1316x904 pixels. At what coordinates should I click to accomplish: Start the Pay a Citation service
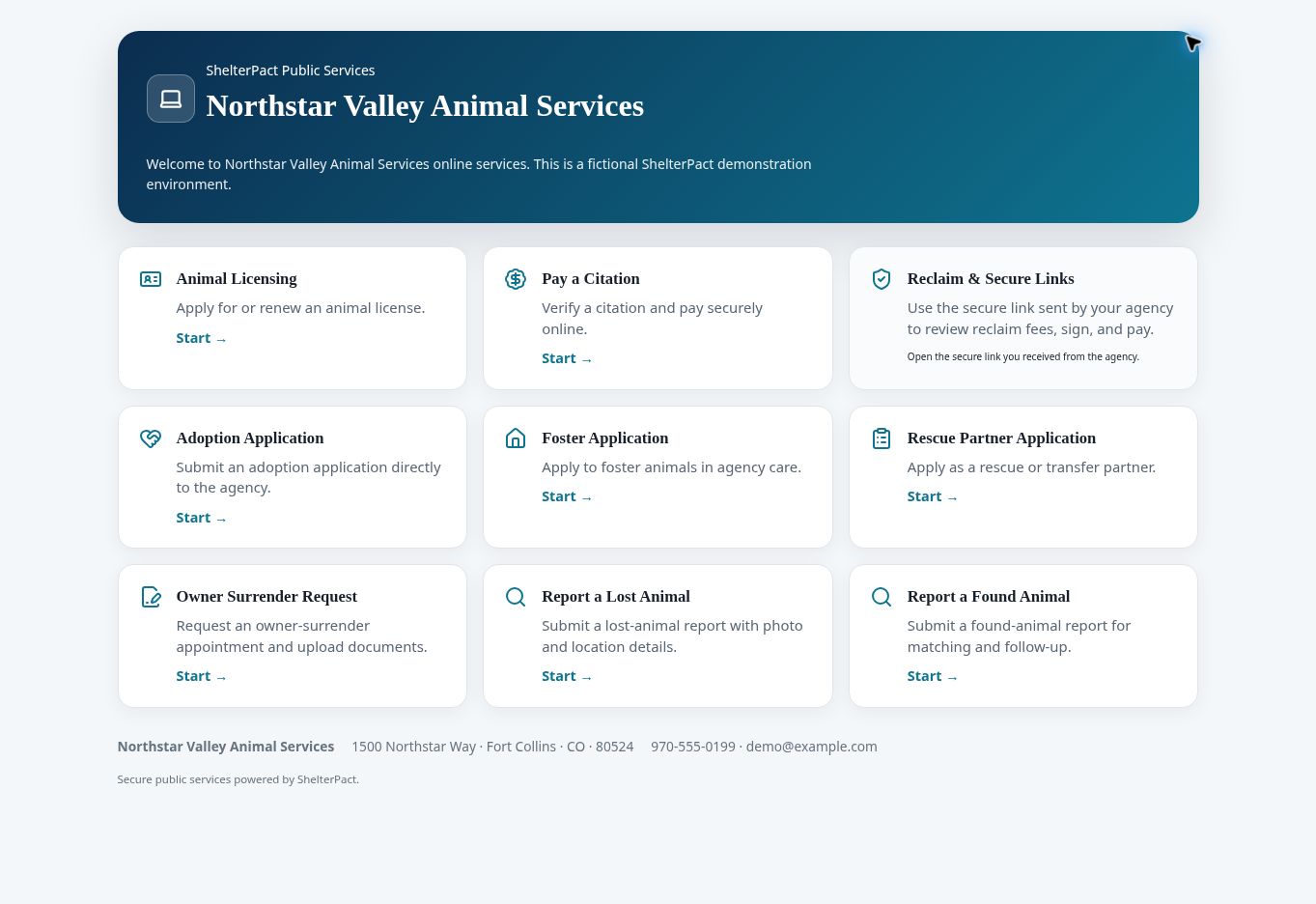[567, 358]
